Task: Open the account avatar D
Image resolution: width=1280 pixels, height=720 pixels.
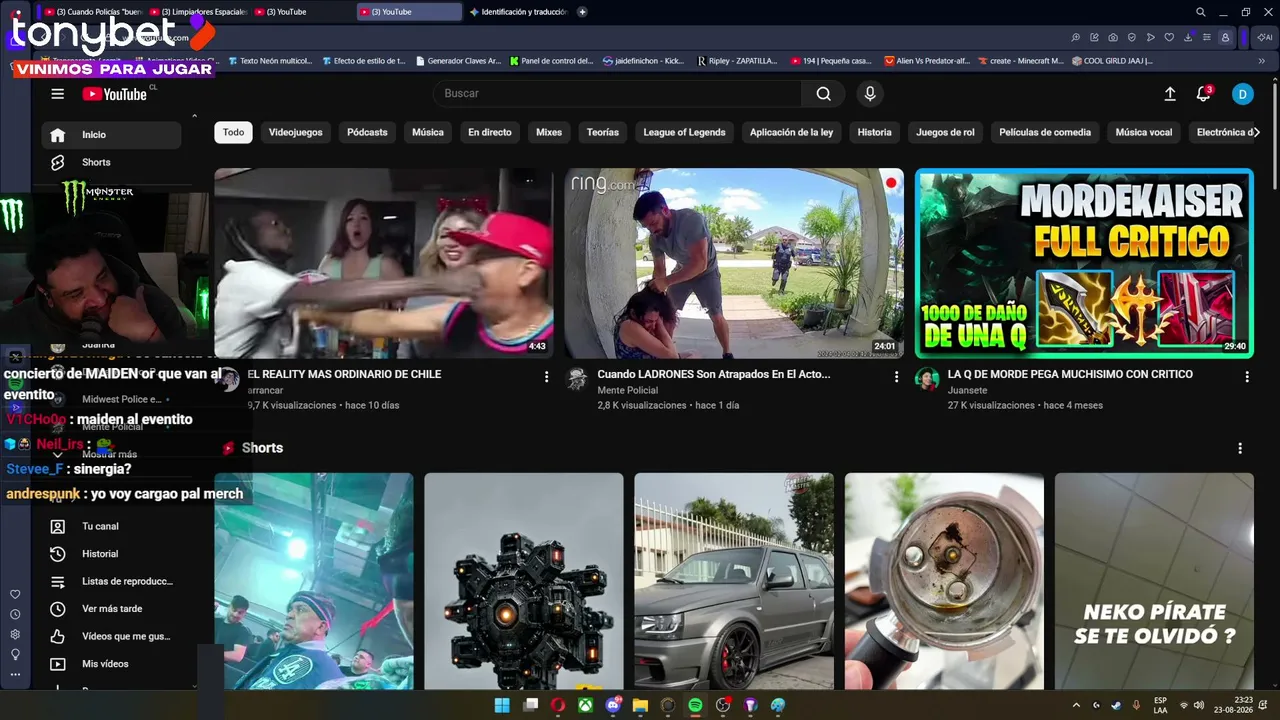Action: [1242, 94]
